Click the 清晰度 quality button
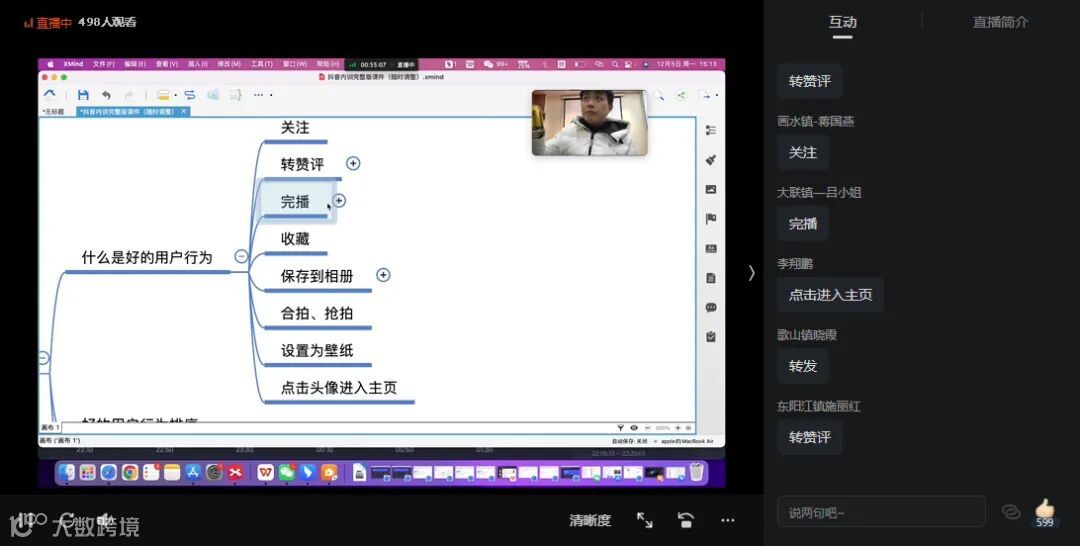 click(x=590, y=521)
